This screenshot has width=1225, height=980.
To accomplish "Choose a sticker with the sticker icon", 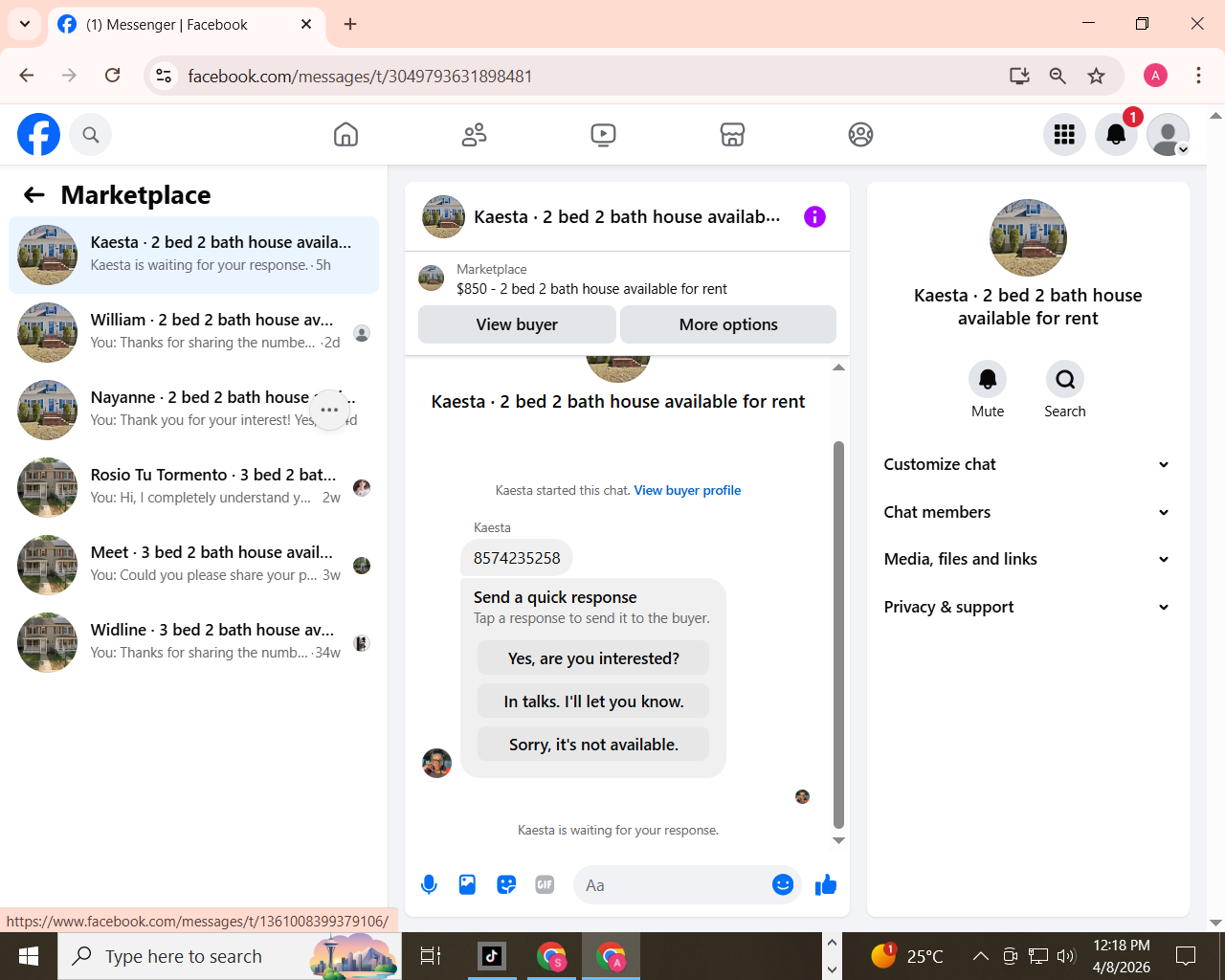I will [x=506, y=885].
